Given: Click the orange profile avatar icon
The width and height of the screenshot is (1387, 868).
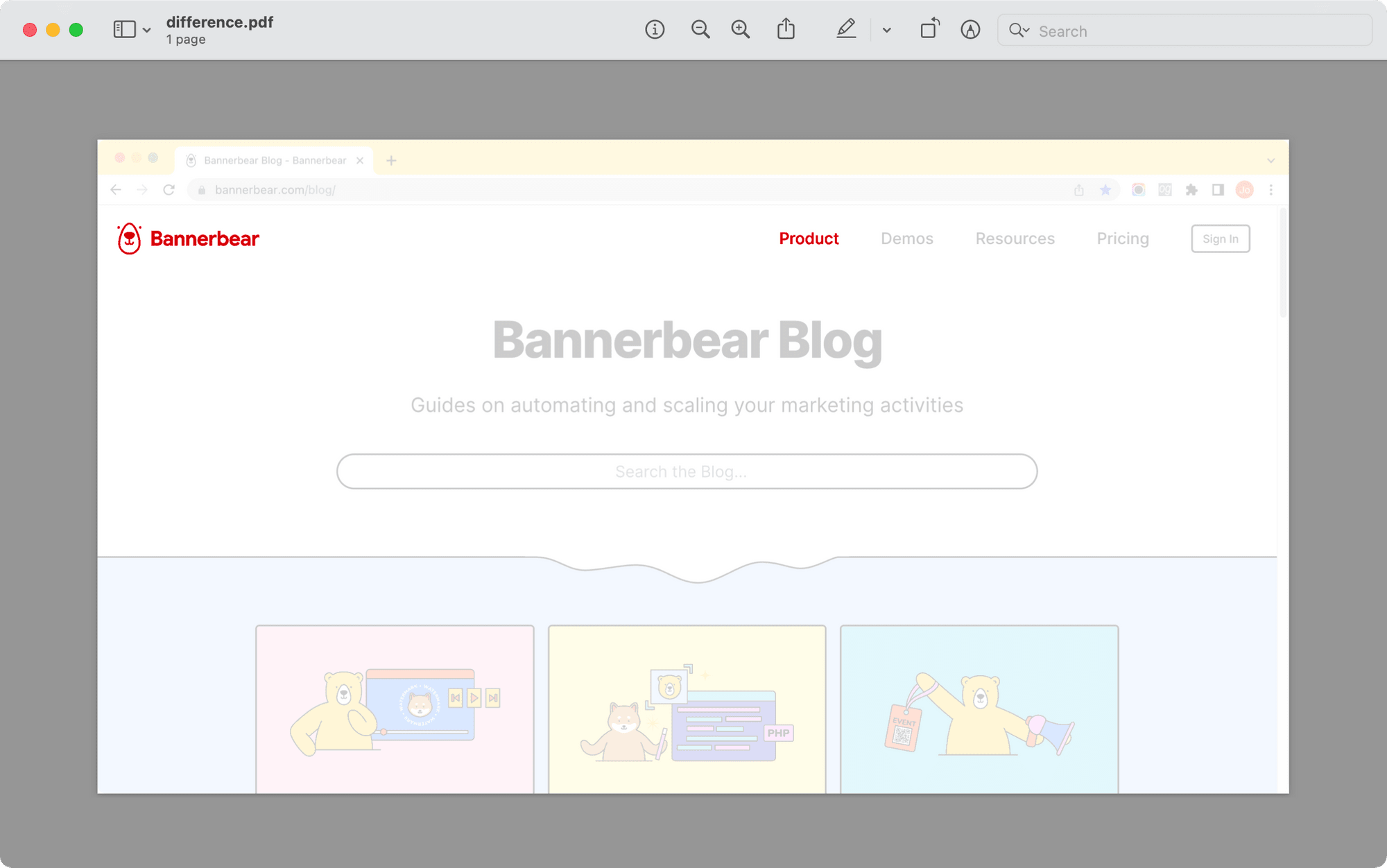Looking at the screenshot, I should [1245, 190].
